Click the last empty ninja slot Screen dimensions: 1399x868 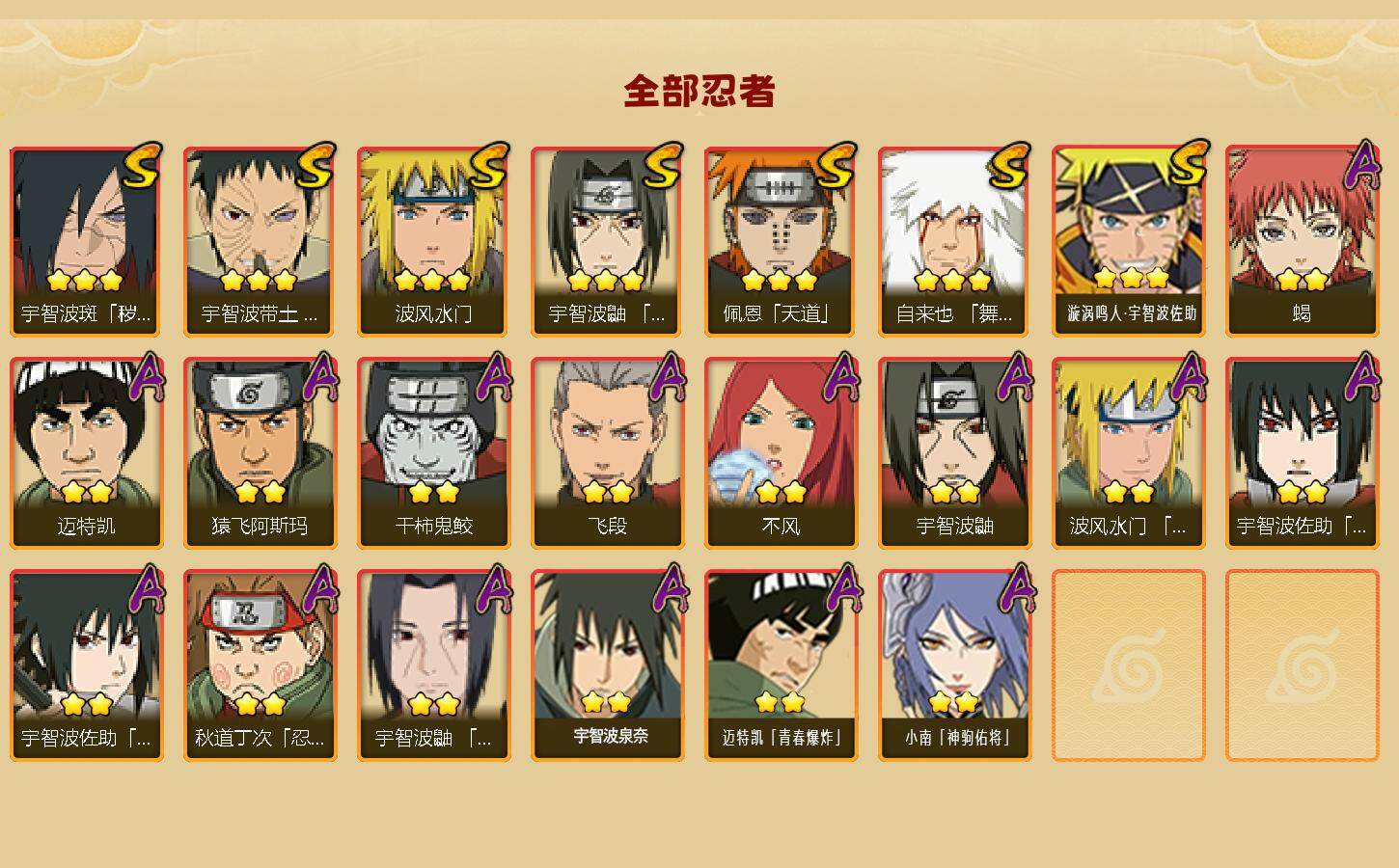(x=1302, y=665)
